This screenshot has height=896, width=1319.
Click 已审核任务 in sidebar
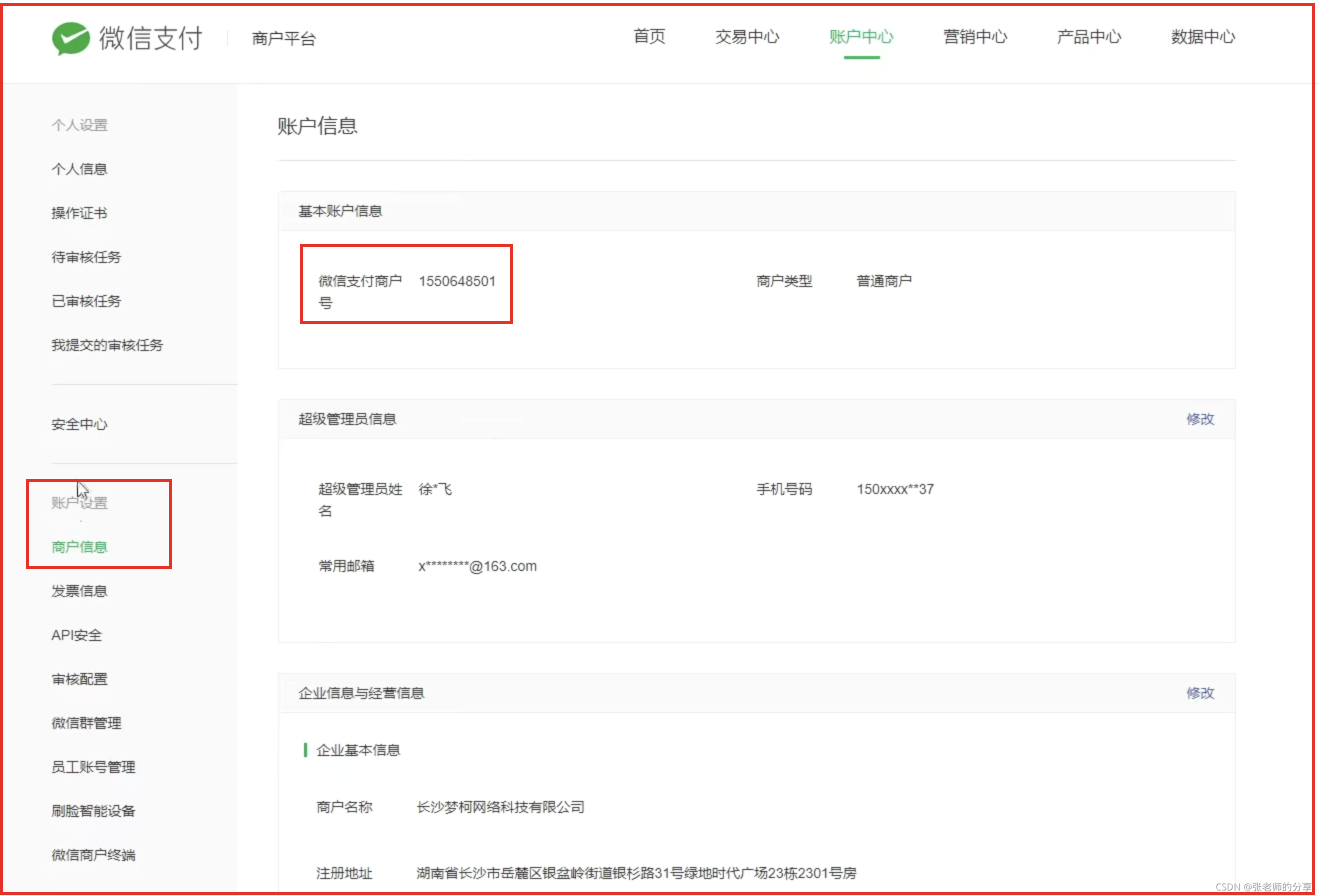(x=86, y=301)
